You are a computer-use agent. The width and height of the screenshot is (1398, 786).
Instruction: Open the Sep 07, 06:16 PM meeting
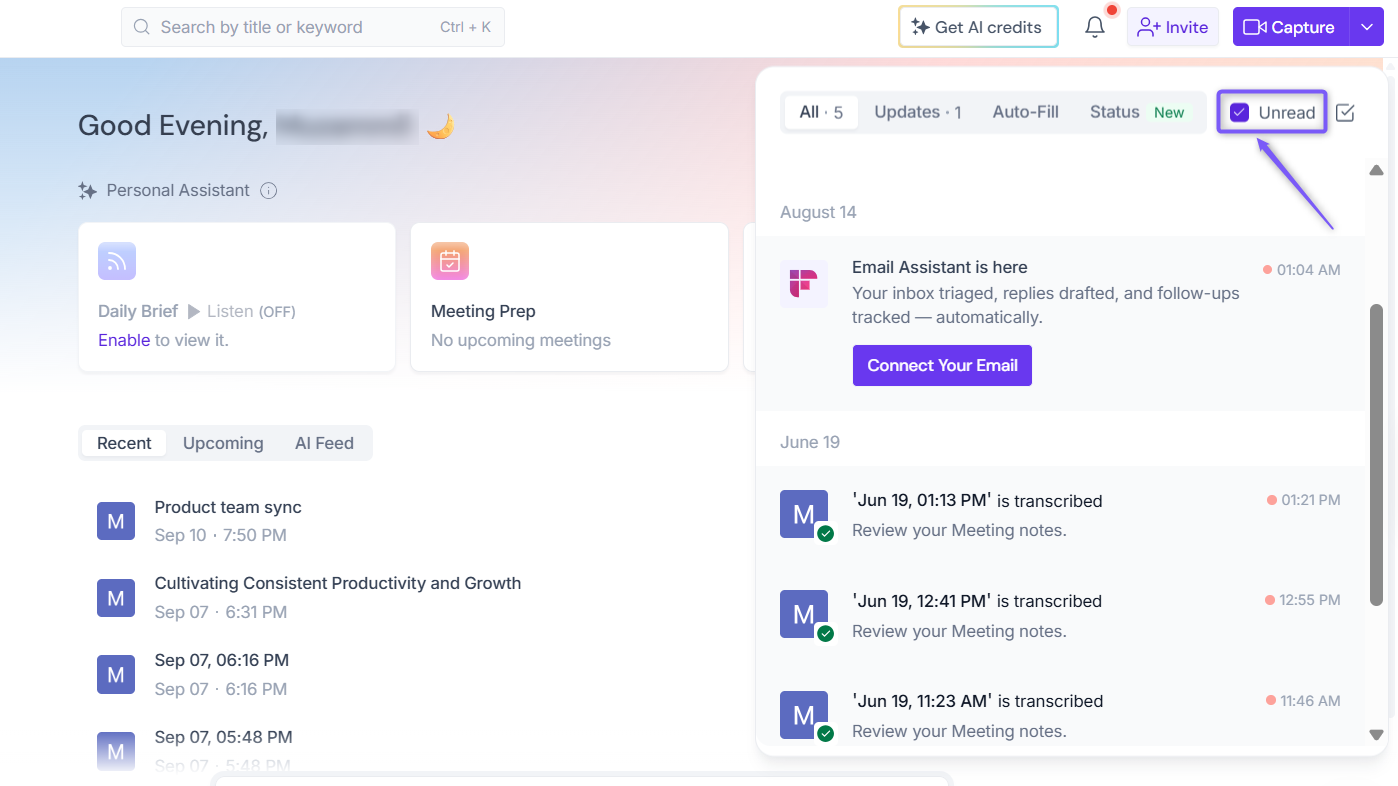tap(222, 660)
